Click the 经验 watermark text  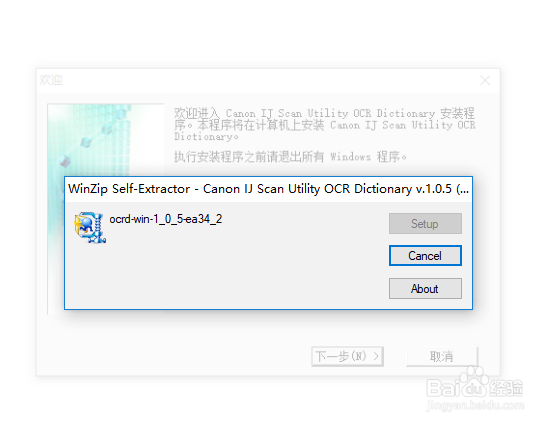(506, 388)
